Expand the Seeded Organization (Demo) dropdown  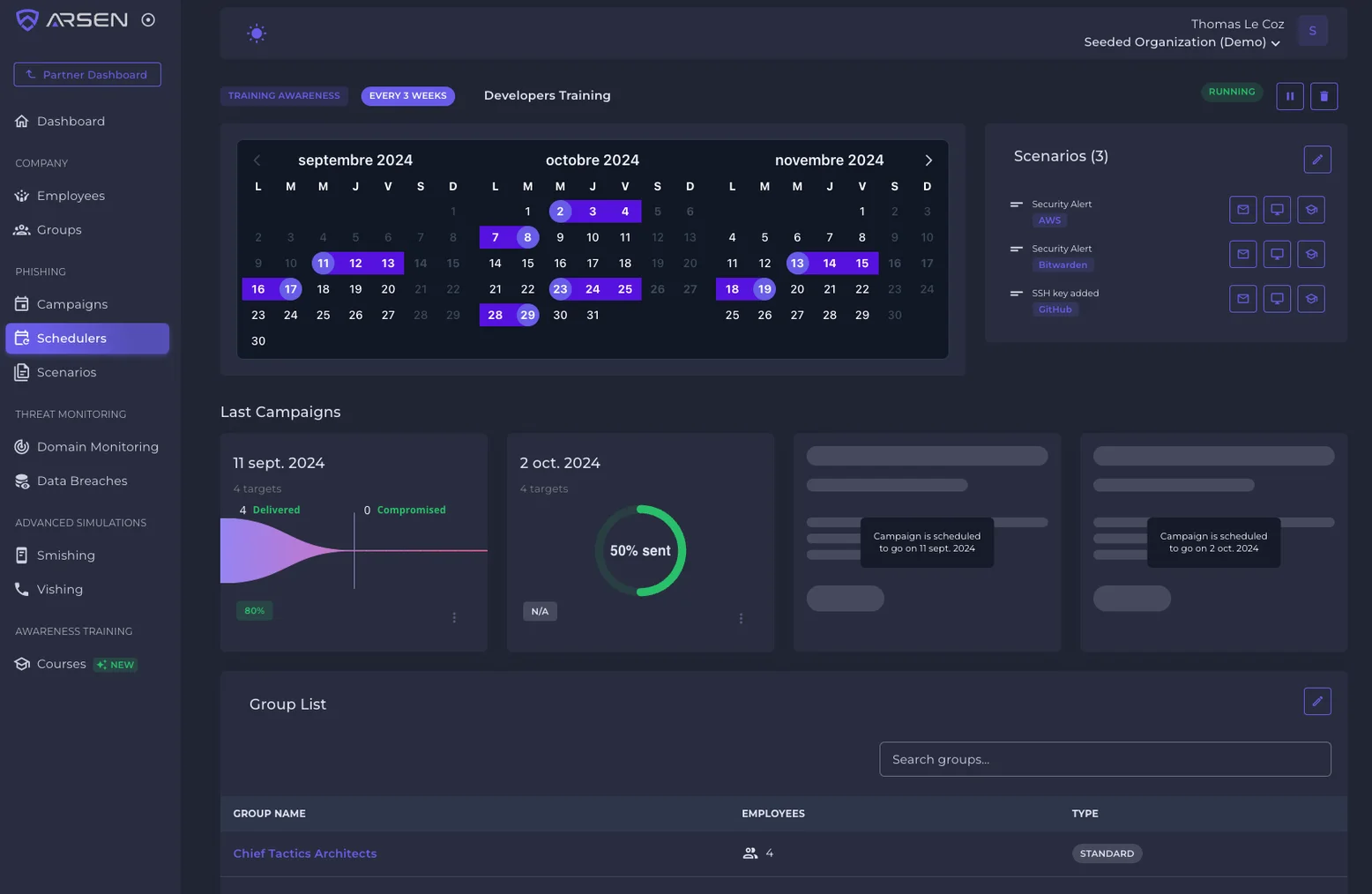tap(1182, 42)
